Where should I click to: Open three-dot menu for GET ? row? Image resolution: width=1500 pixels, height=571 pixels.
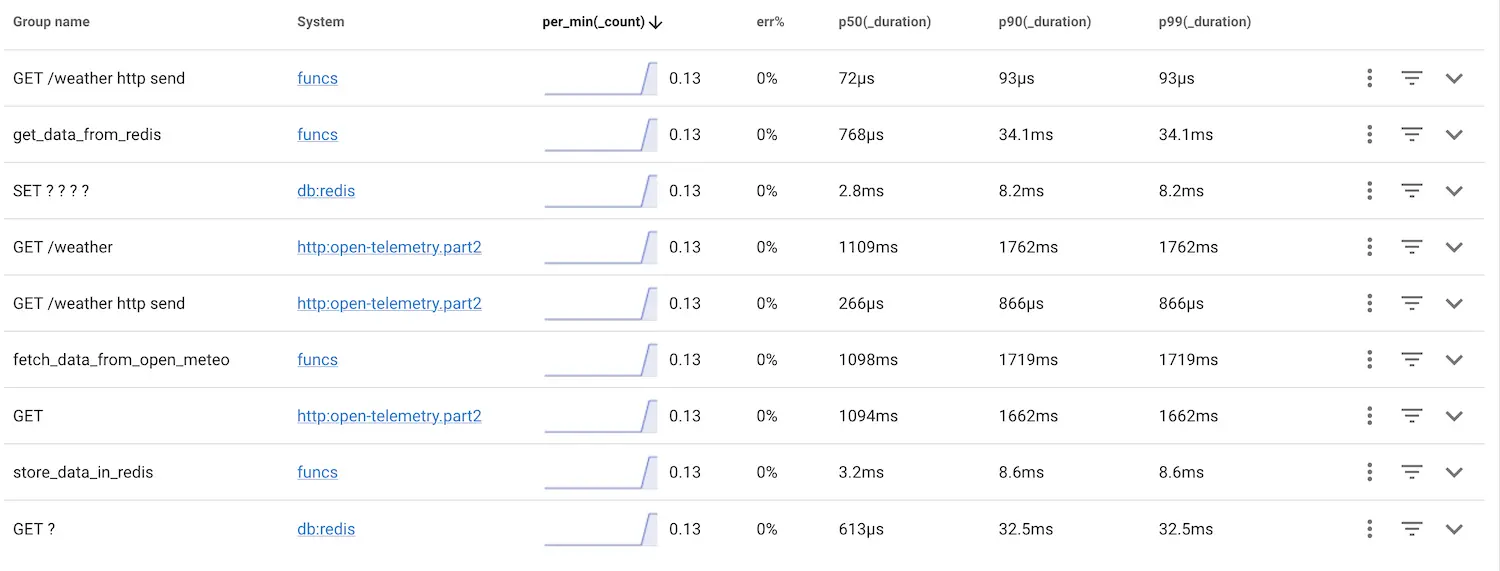click(1370, 529)
